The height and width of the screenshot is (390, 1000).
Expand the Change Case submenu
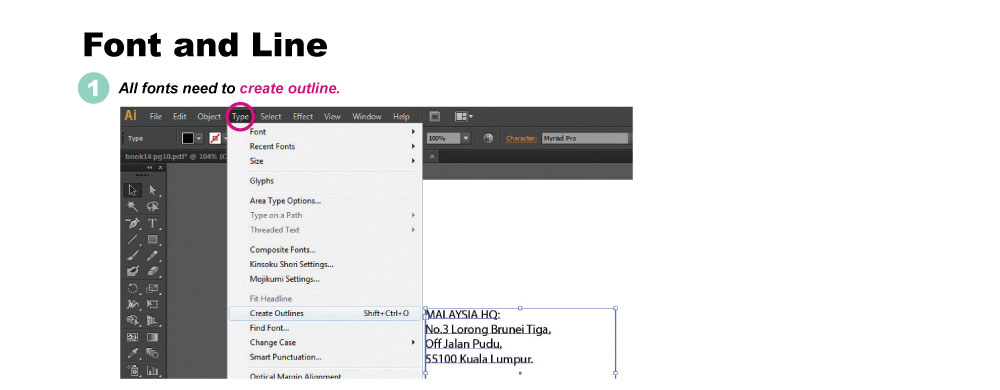[325, 343]
